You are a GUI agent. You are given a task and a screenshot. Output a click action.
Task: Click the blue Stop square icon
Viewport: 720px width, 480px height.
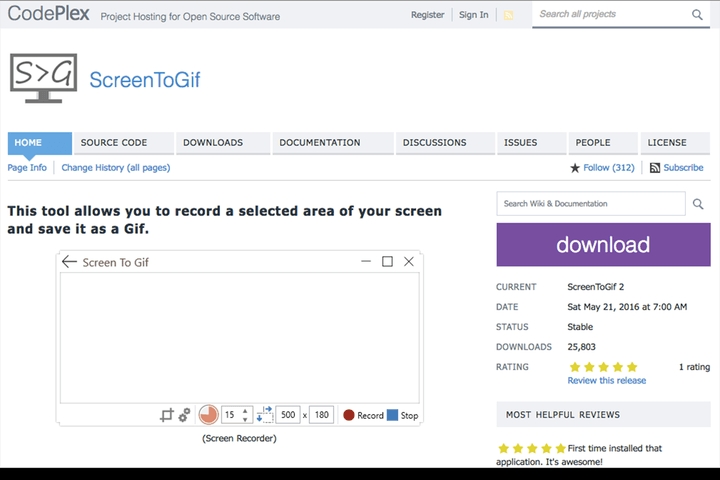point(392,415)
